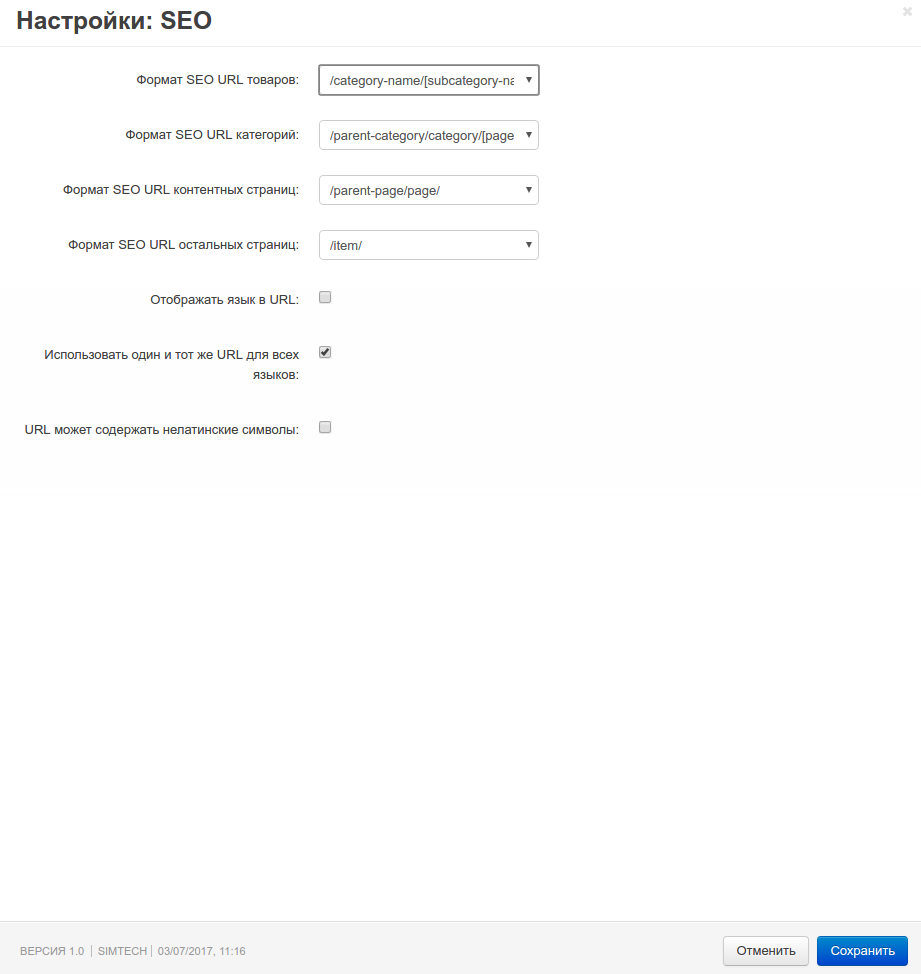This screenshot has height=974, width=921.
Task: Click the 'Сохранить' button
Action: point(863,951)
